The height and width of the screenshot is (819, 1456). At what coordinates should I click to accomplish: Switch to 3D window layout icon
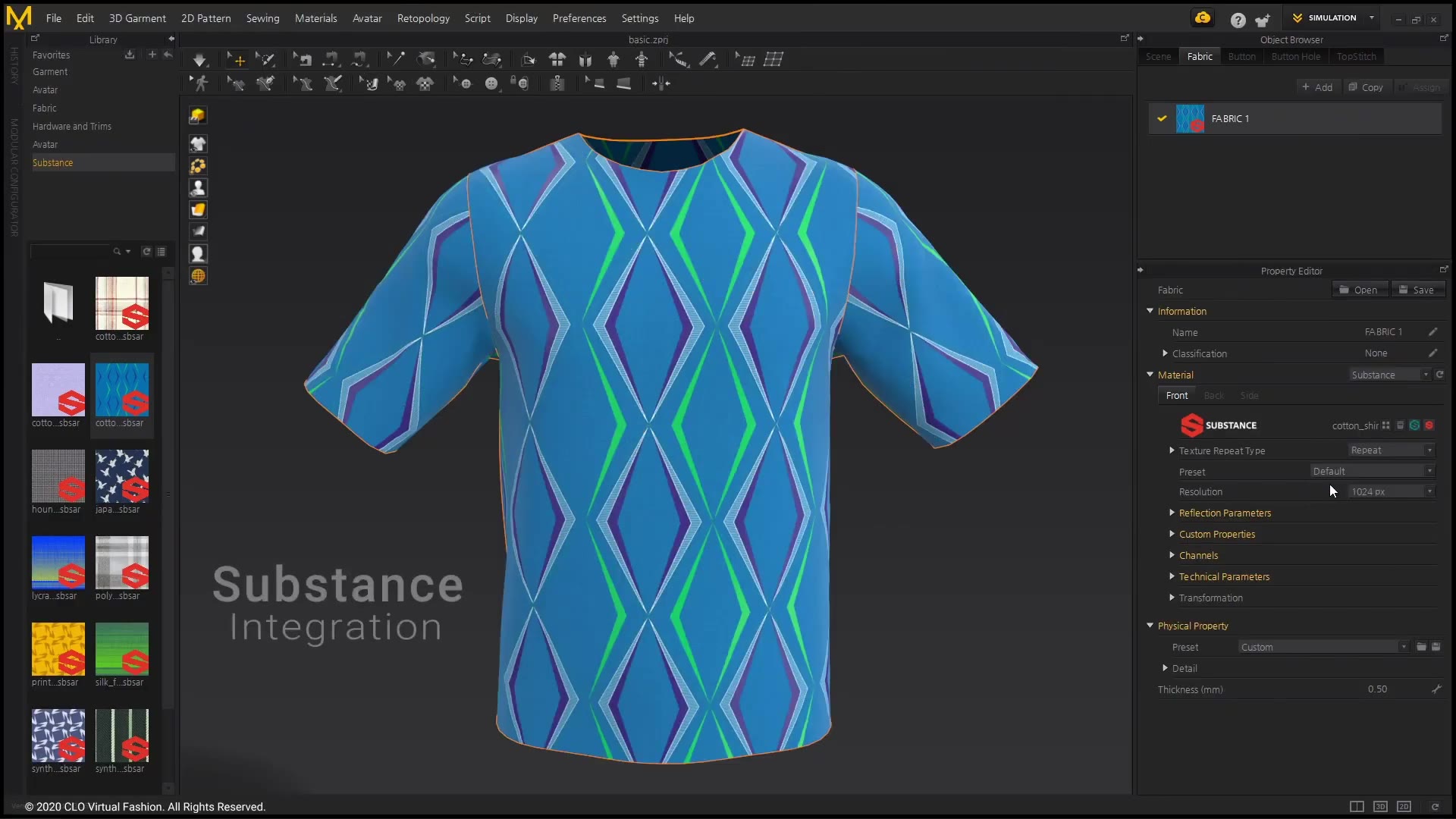click(x=1380, y=806)
